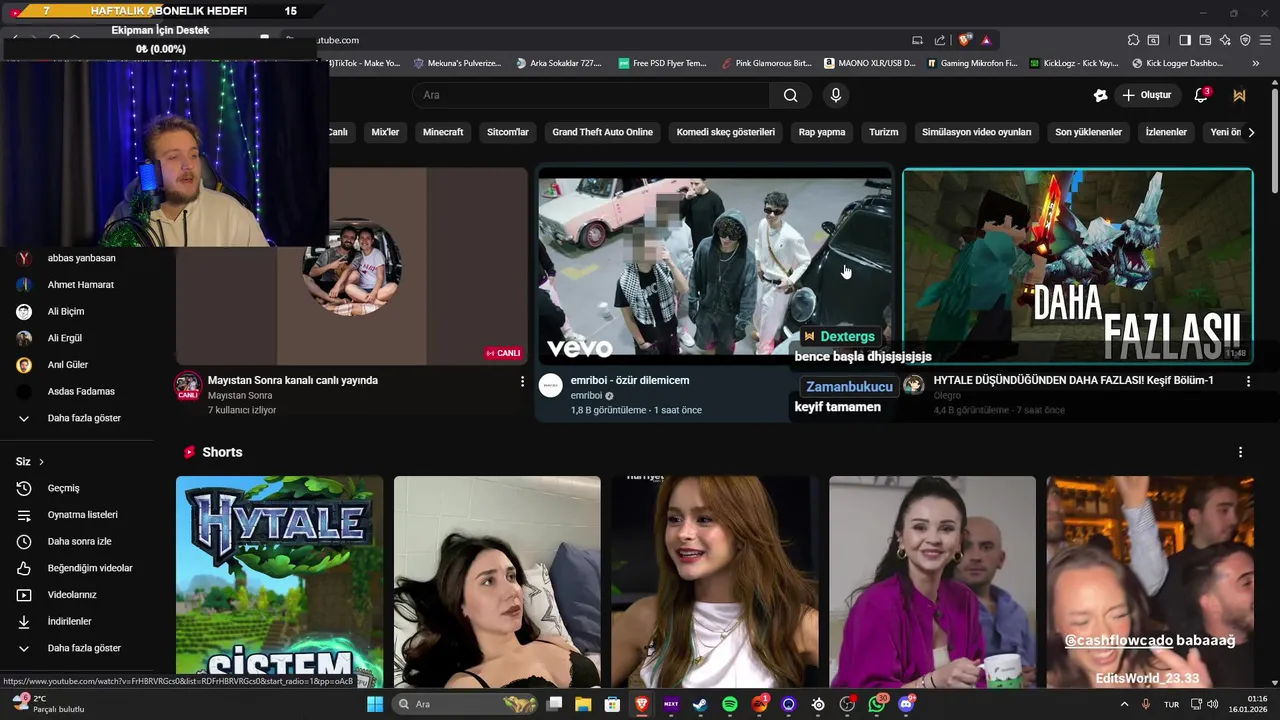
Task: Click the star icon left of Oluştur
Action: (1101, 95)
